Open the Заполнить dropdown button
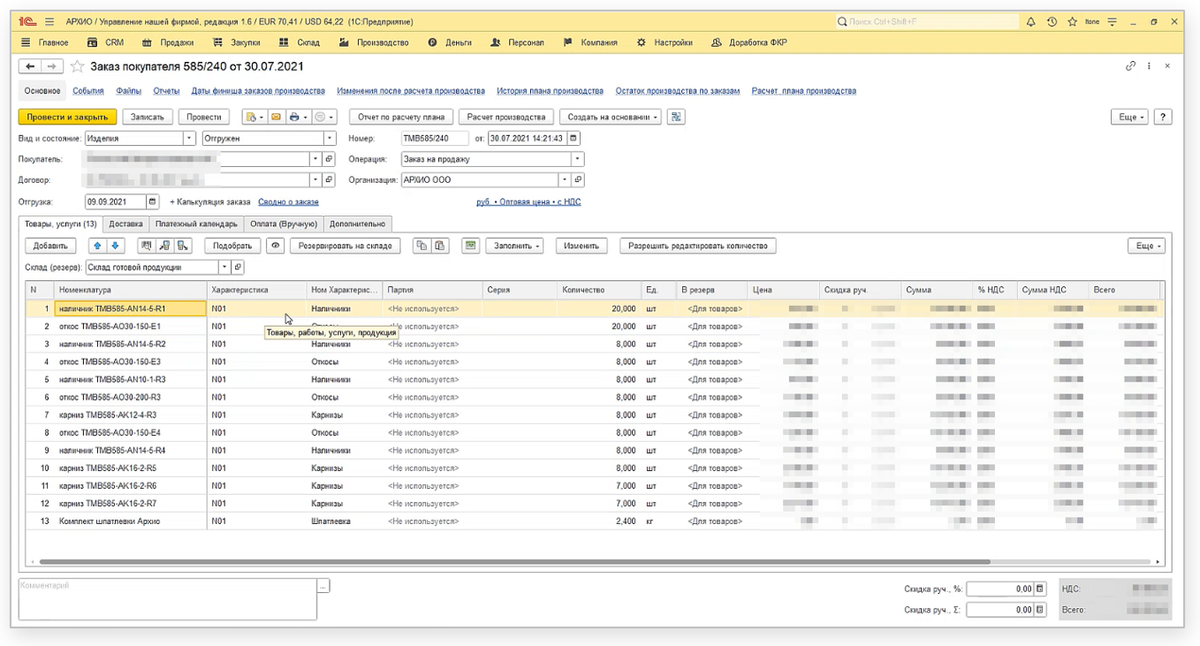The image size is (1200, 646). pyautogui.click(x=514, y=245)
